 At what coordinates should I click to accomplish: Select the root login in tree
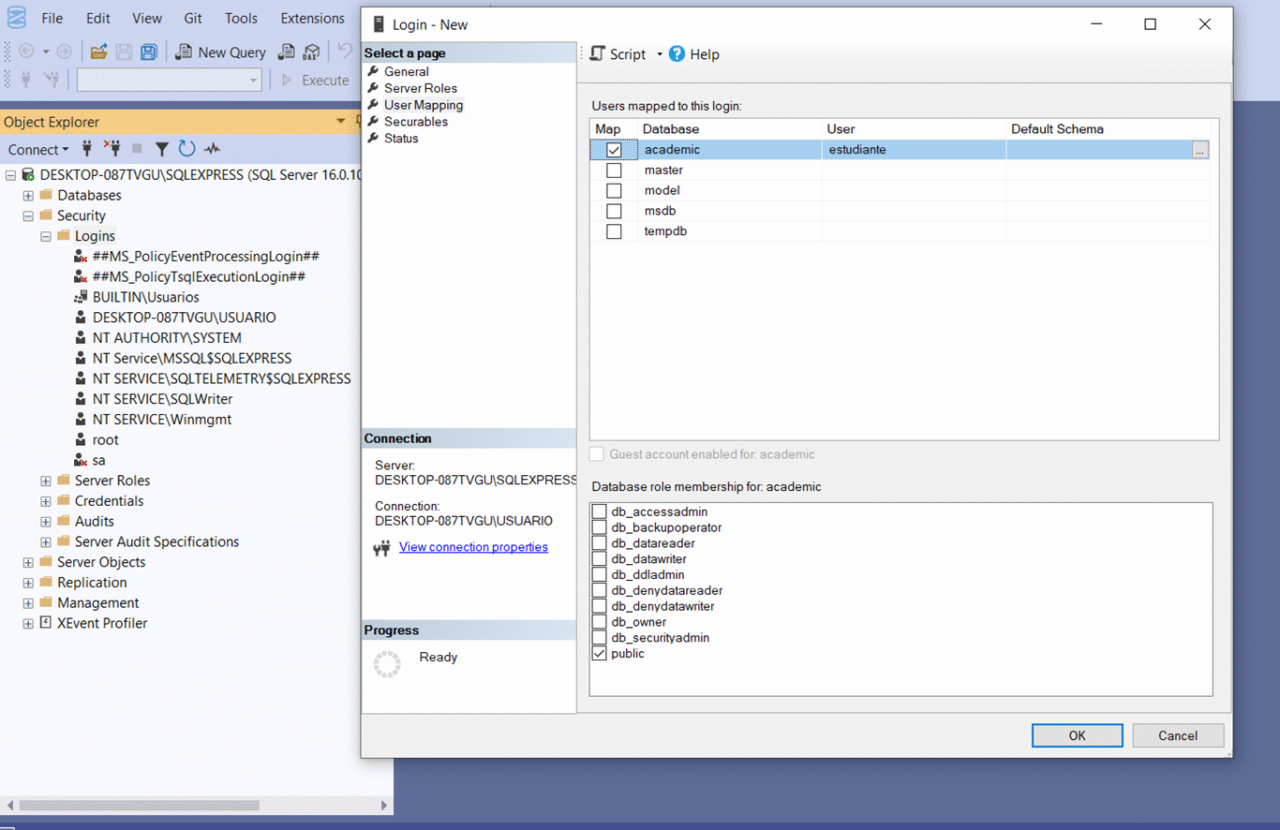105,440
